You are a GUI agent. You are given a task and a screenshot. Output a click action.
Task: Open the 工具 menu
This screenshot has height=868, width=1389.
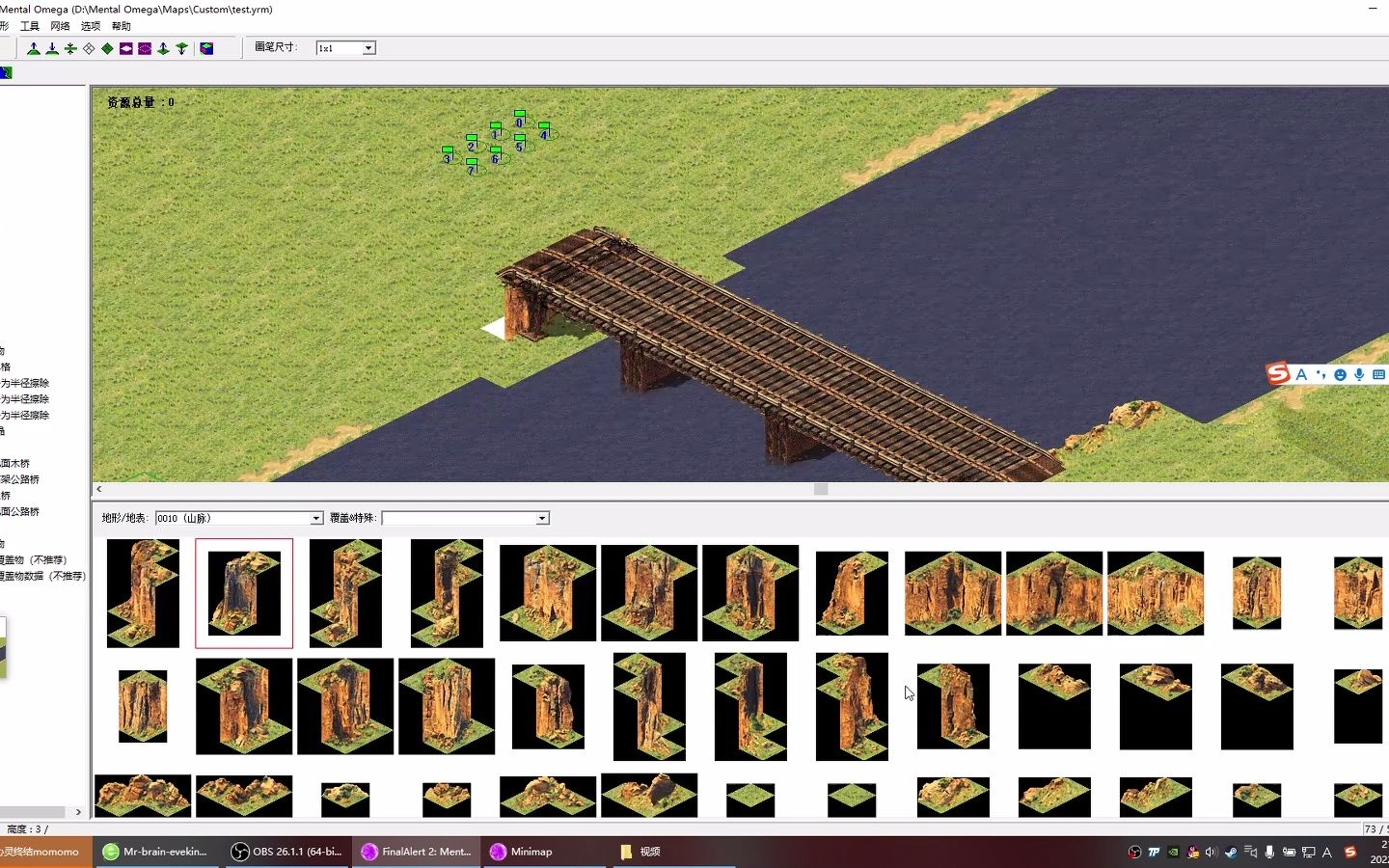click(x=30, y=26)
